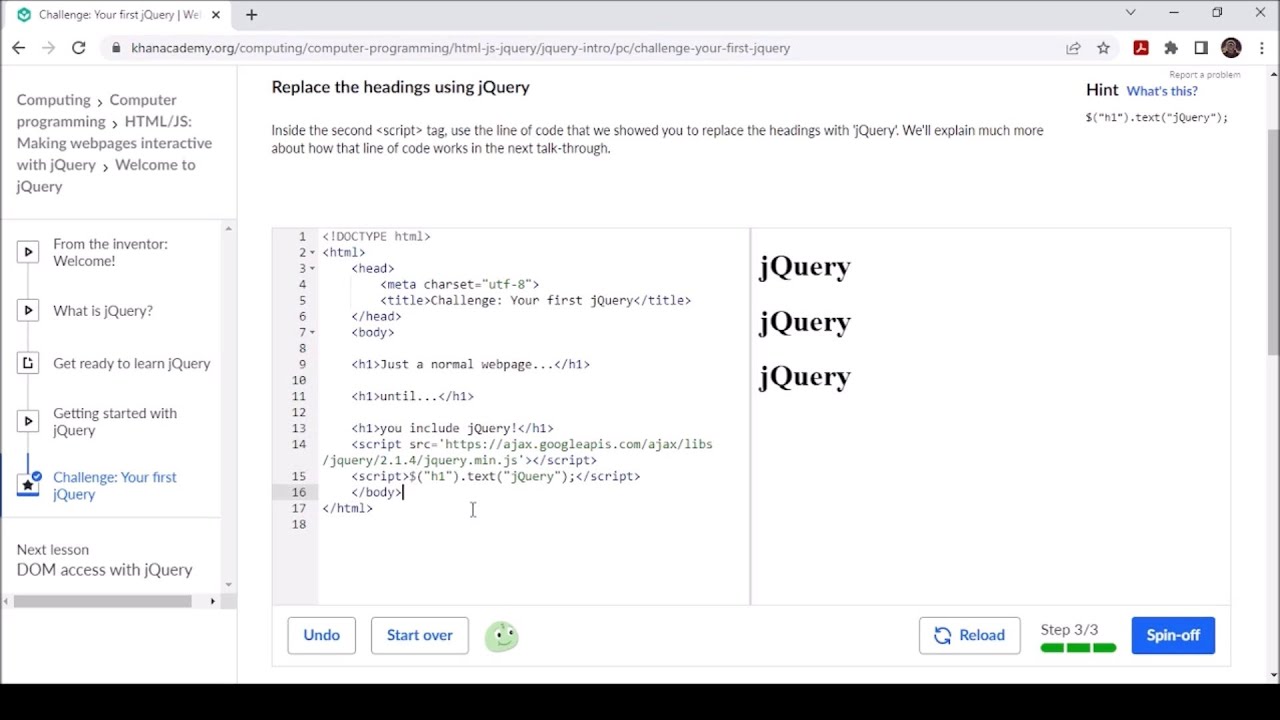The height and width of the screenshot is (720, 1280).
Task: Click the address bar URL
Action: pyautogui.click(x=460, y=48)
